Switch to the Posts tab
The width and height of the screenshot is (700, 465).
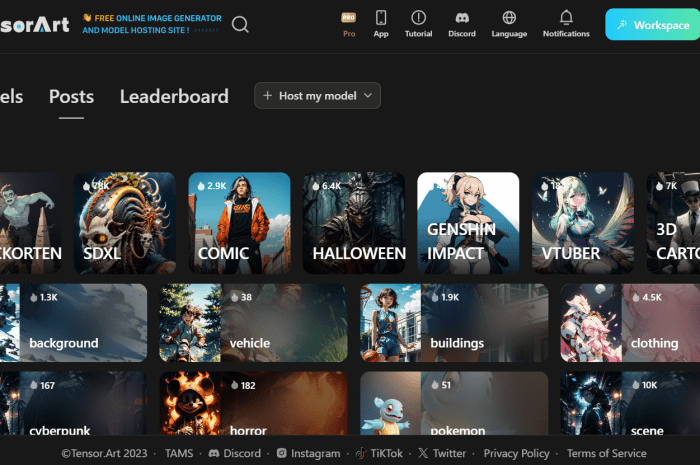pyautogui.click(x=71, y=96)
